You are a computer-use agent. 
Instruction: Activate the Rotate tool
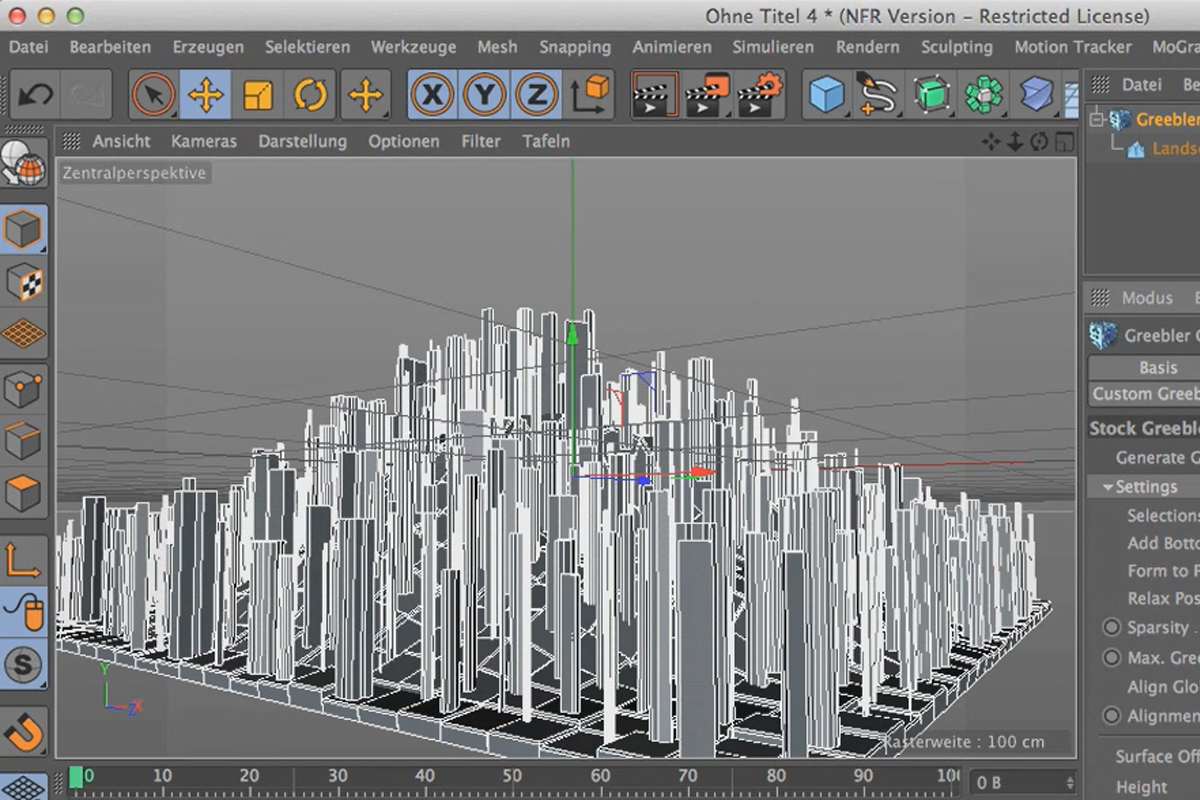(x=310, y=96)
